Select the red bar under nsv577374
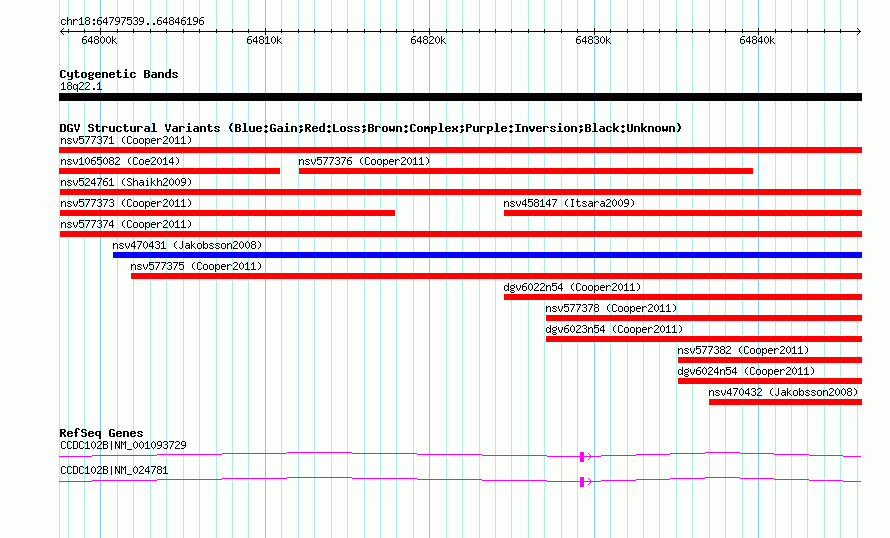890x538 pixels. click(460, 234)
